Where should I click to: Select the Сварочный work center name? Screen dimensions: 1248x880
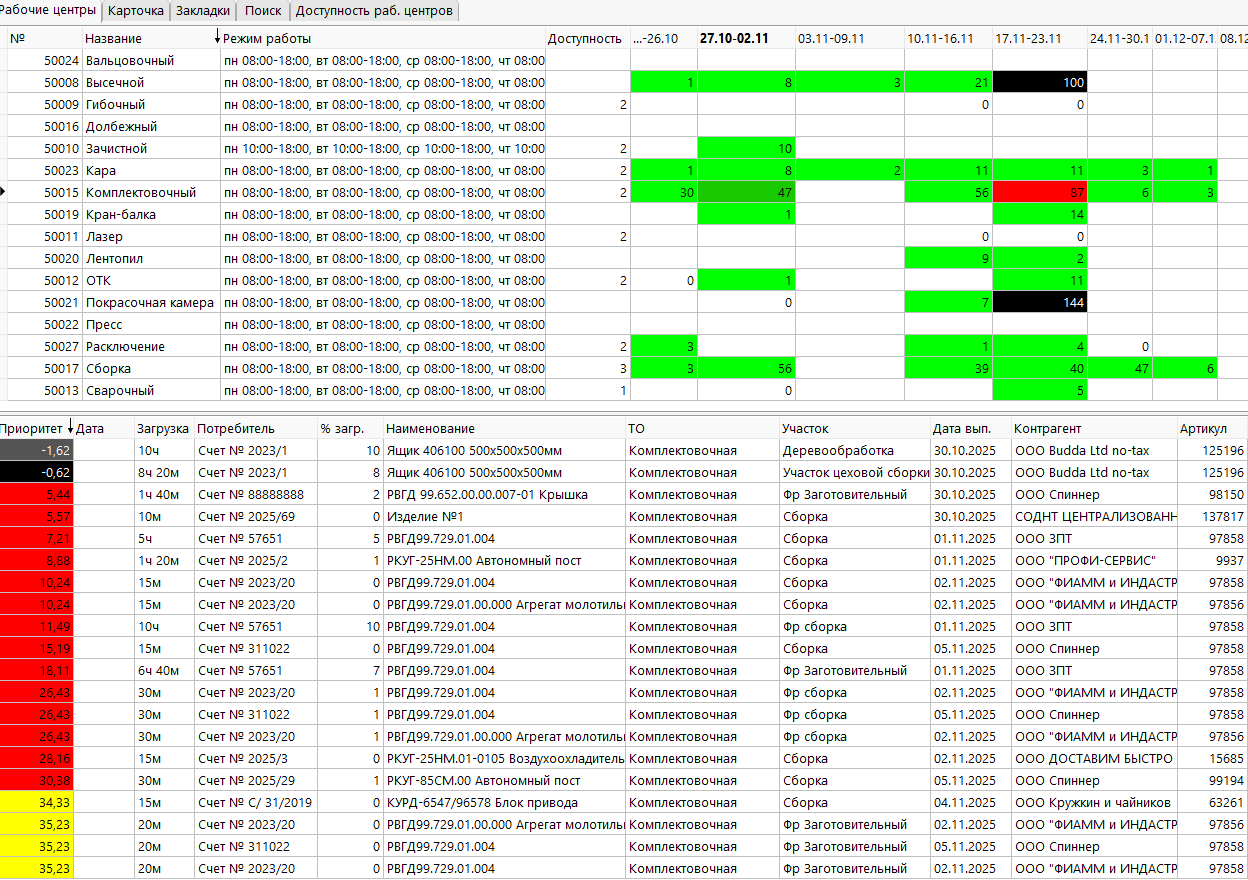pos(119,391)
